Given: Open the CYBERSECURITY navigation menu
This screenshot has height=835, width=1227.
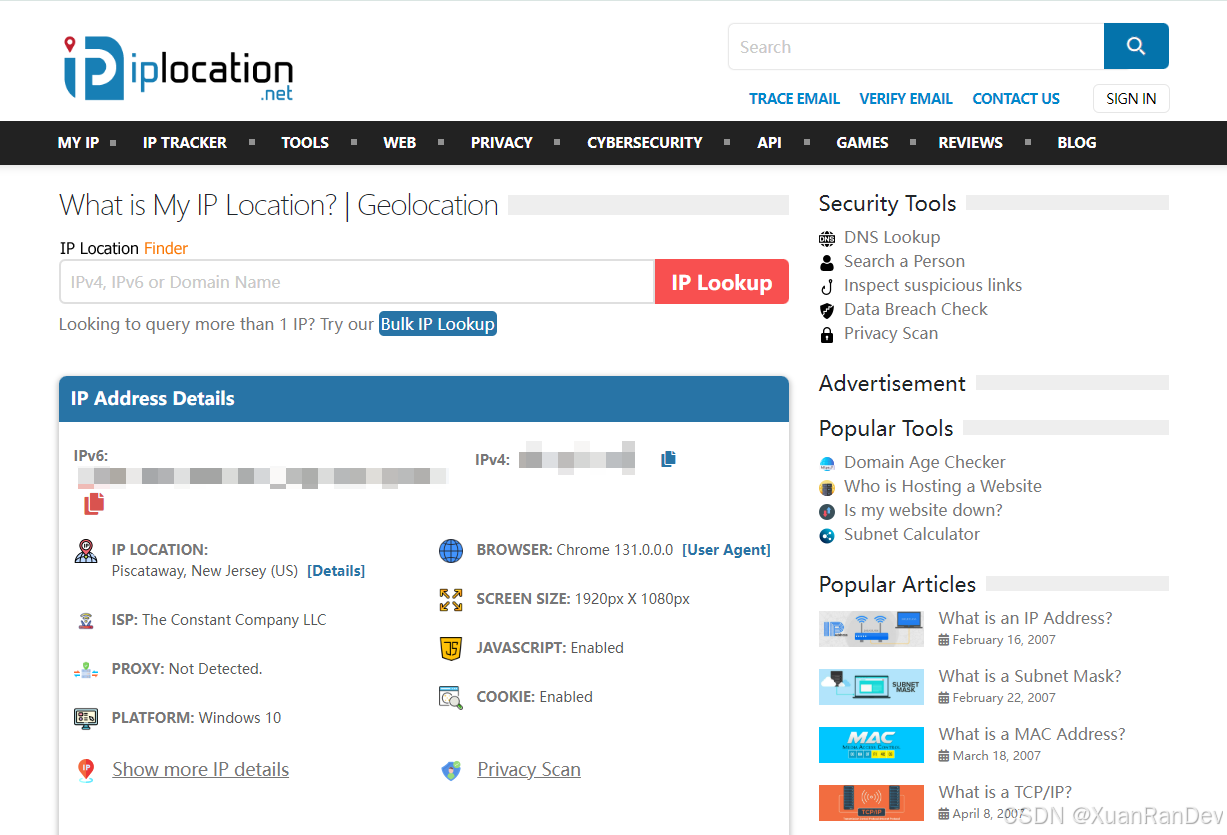Looking at the screenshot, I should (644, 143).
